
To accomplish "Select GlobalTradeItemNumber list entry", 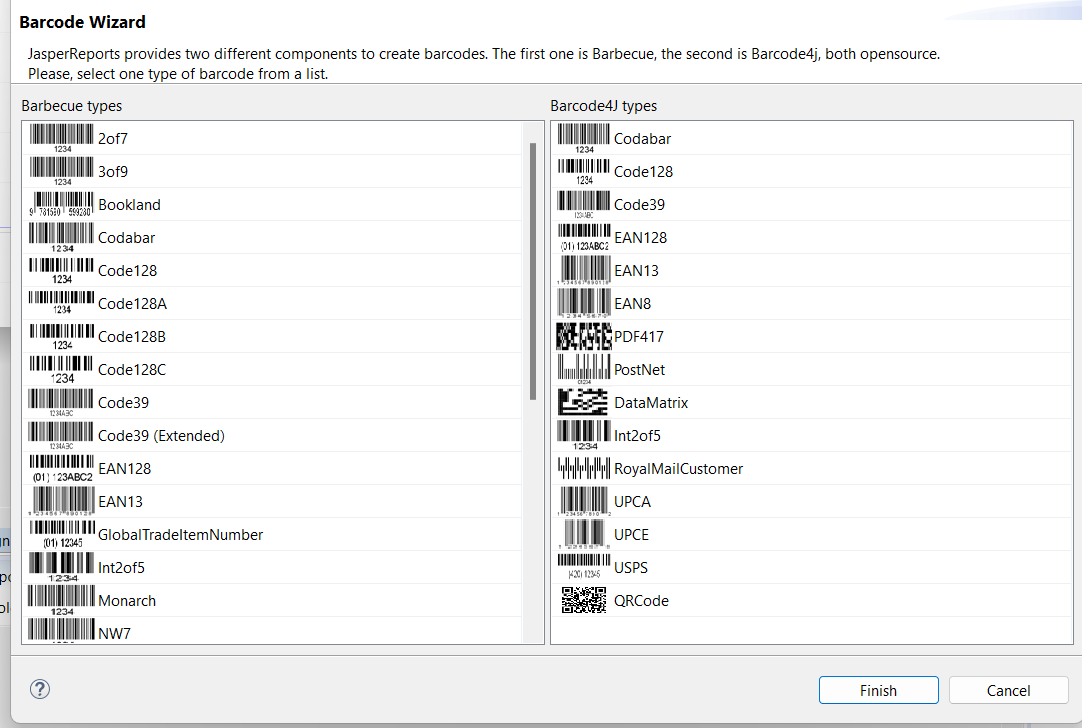I will 180,535.
